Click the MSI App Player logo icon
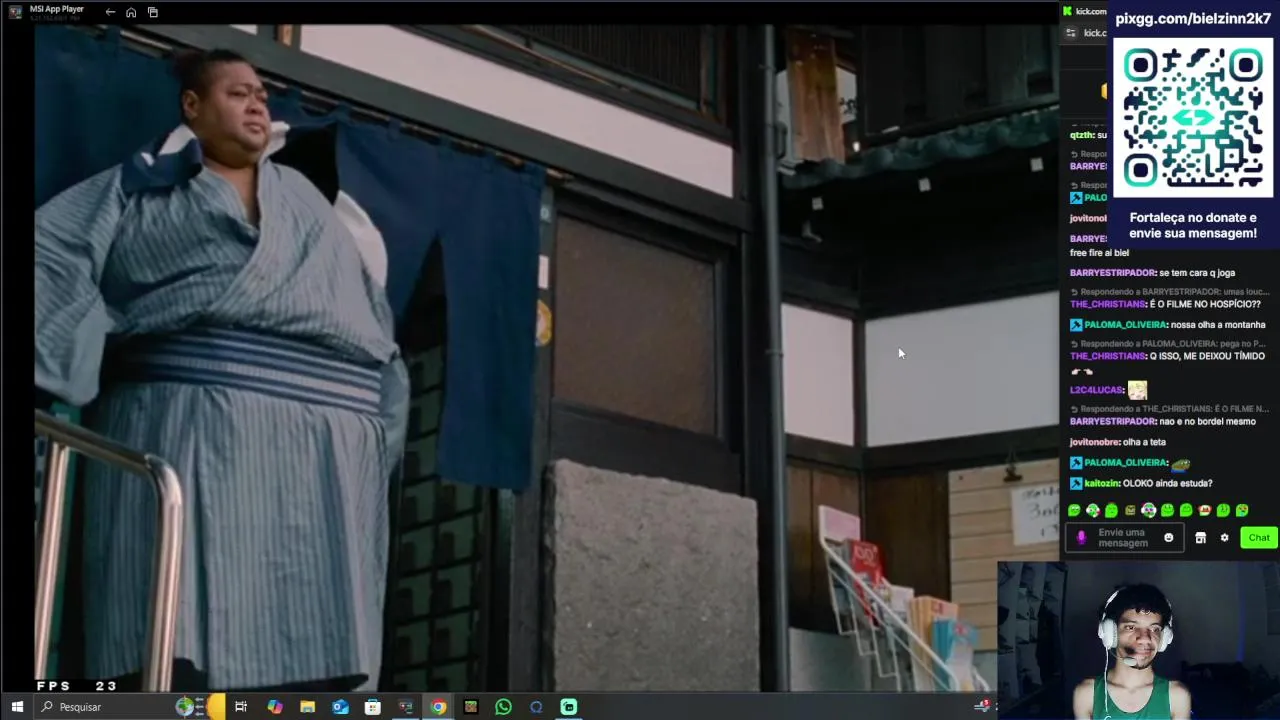1280x720 pixels. tap(15, 12)
